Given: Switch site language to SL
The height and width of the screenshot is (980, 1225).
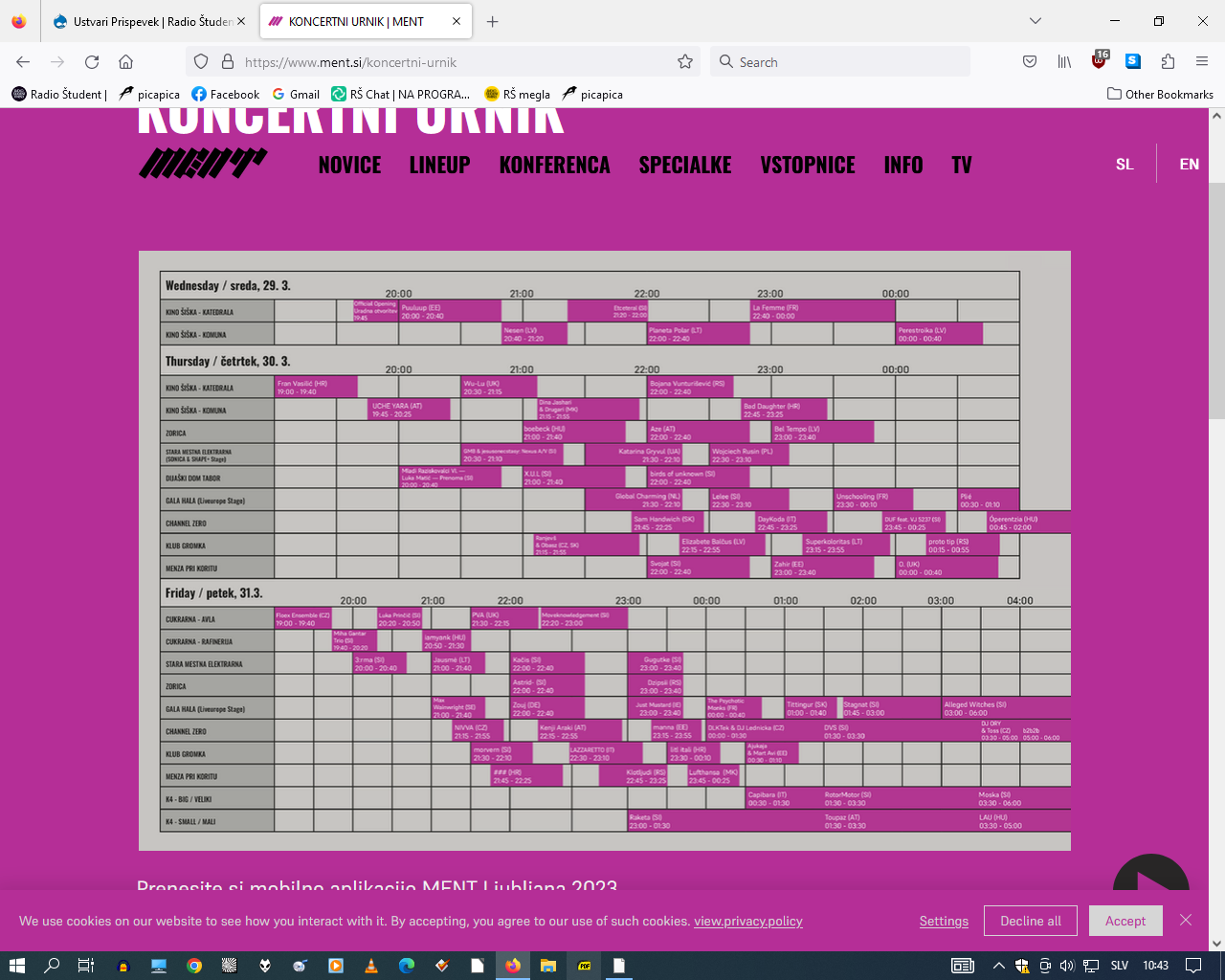Looking at the screenshot, I should click(1125, 165).
